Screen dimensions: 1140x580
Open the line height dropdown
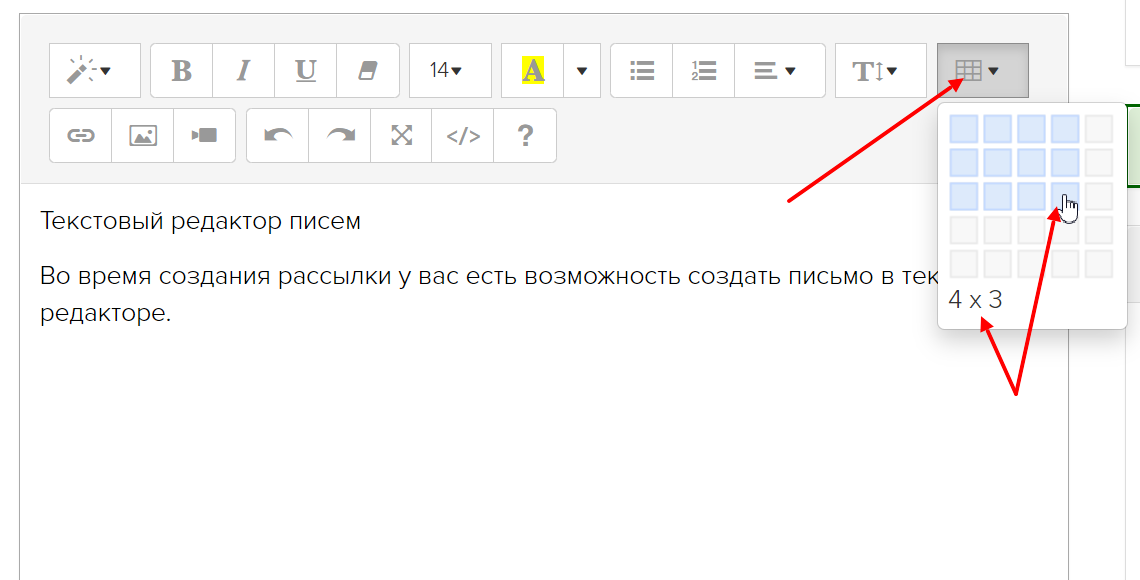[x=880, y=71]
